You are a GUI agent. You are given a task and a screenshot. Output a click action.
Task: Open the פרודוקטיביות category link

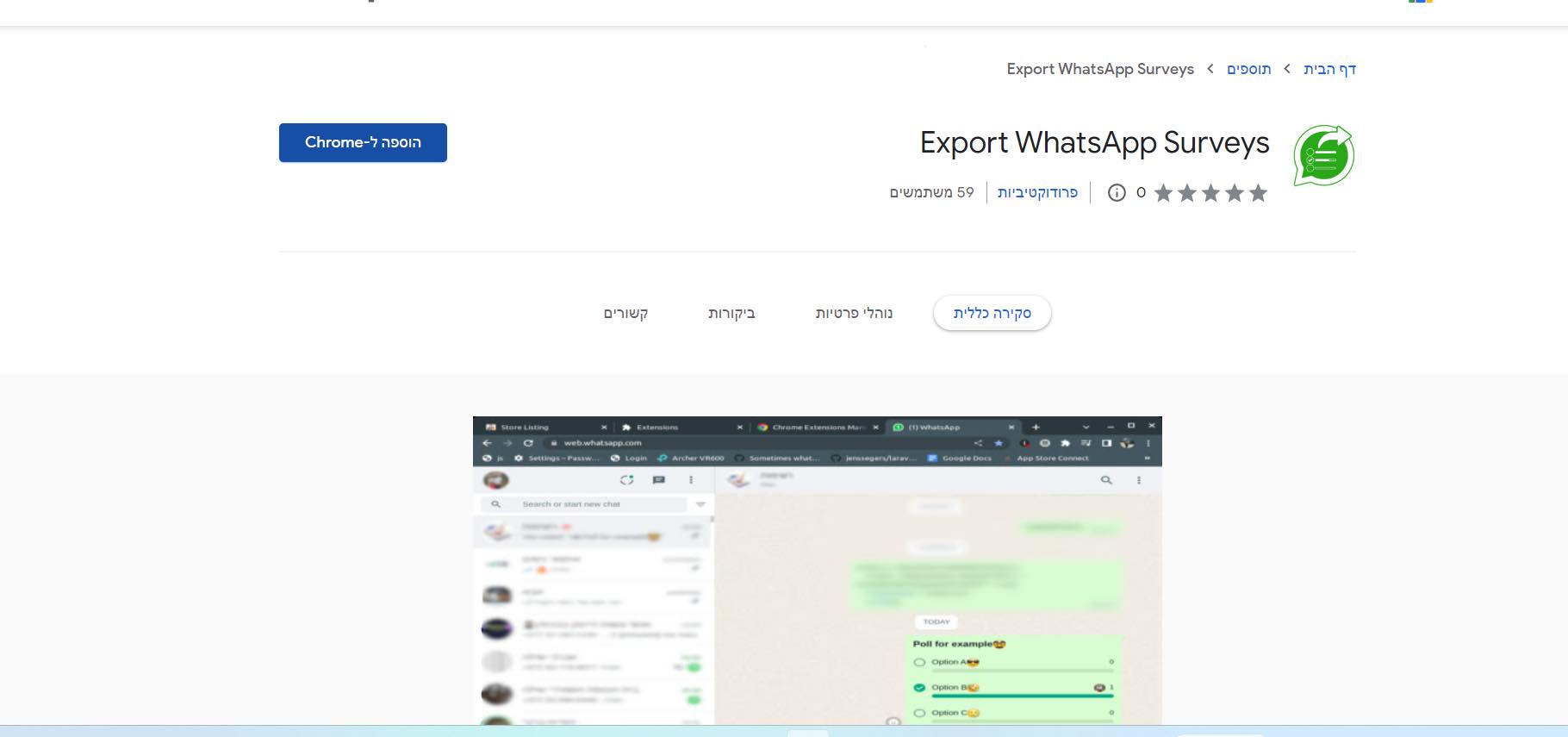point(1037,192)
